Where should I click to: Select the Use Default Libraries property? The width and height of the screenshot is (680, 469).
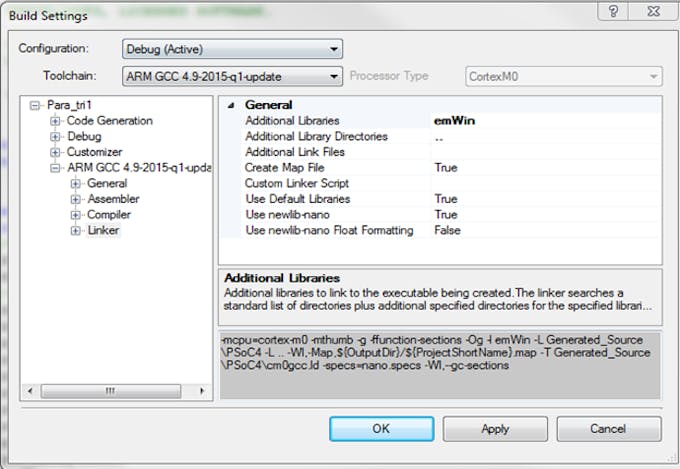point(298,199)
